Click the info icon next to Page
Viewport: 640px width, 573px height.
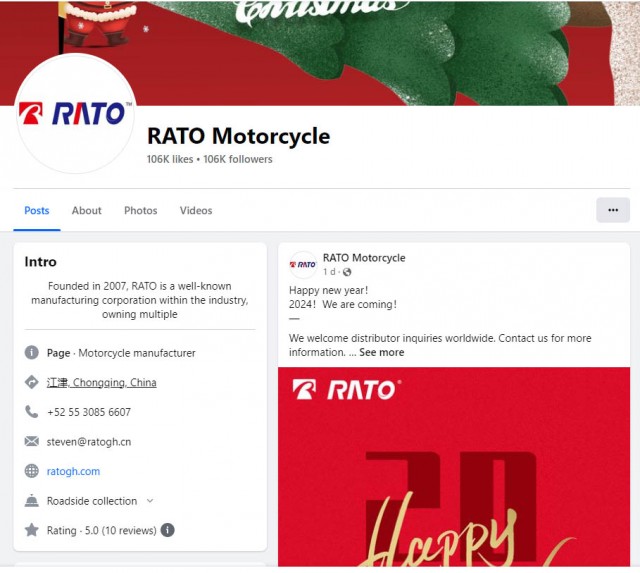[31, 352]
